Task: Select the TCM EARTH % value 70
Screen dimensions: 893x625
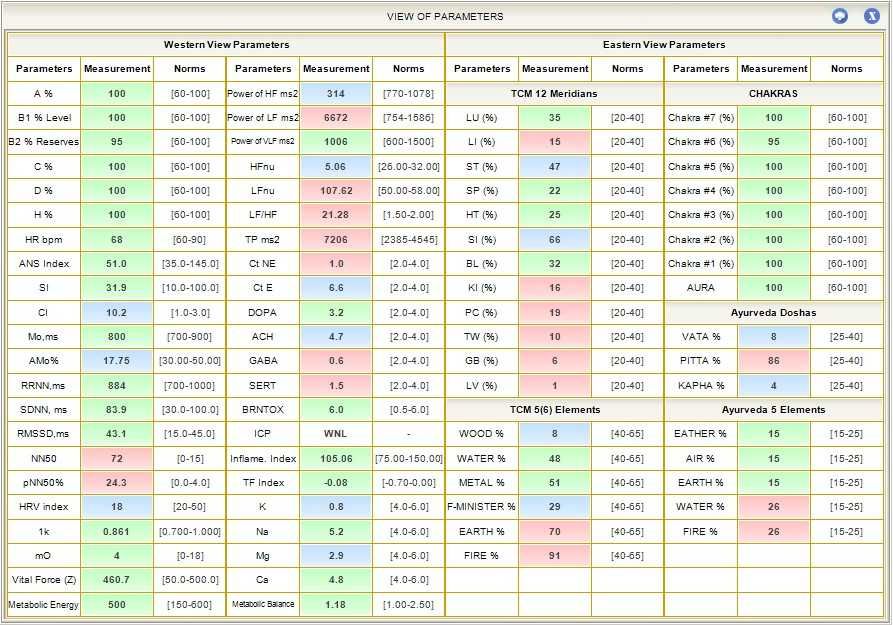Action: point(555,532)
